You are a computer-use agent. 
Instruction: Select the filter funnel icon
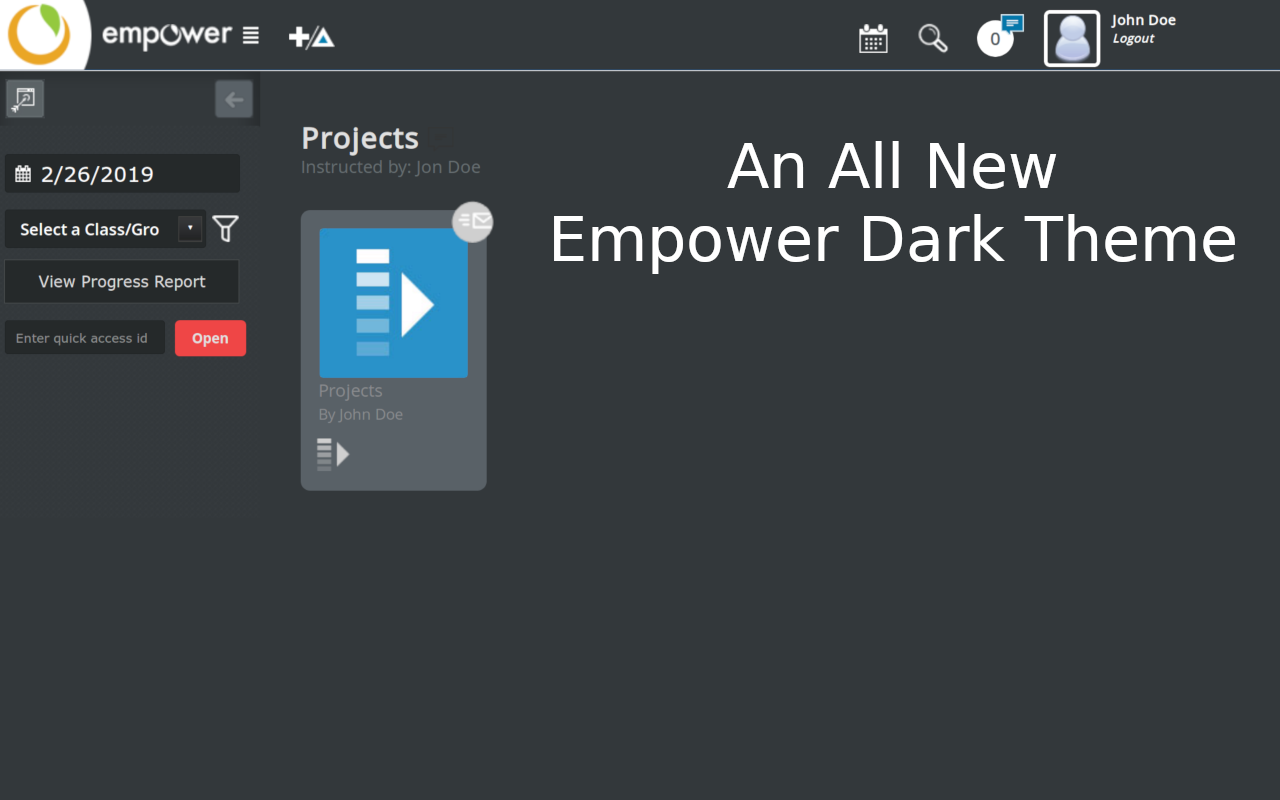click(225, 228)
